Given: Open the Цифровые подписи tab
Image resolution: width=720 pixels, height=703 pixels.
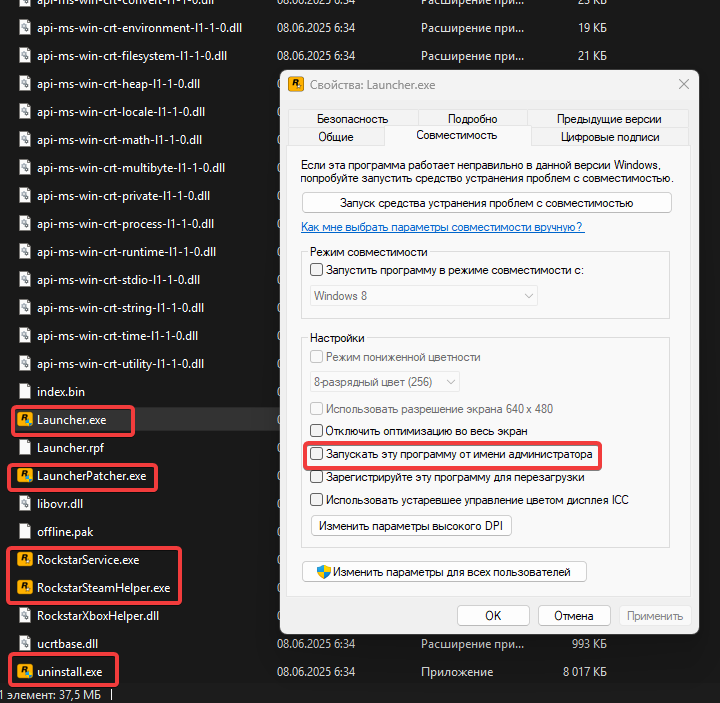Looking at the screenshot, I should coord(610,136).
